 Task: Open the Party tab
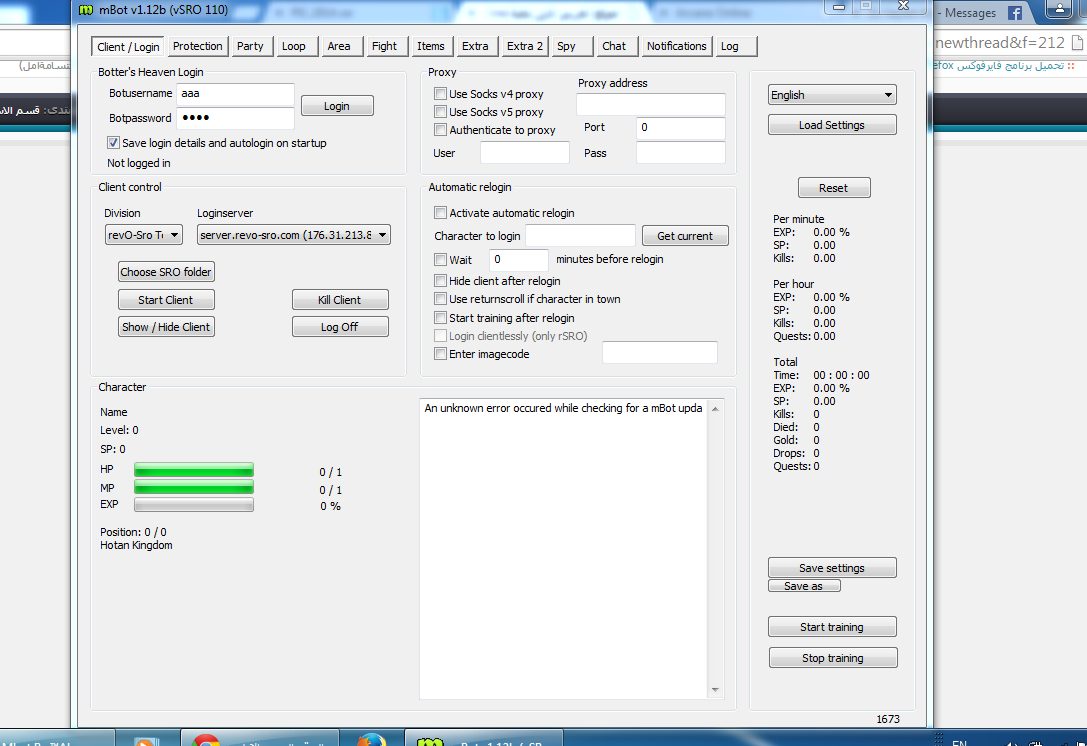point(250,46)
